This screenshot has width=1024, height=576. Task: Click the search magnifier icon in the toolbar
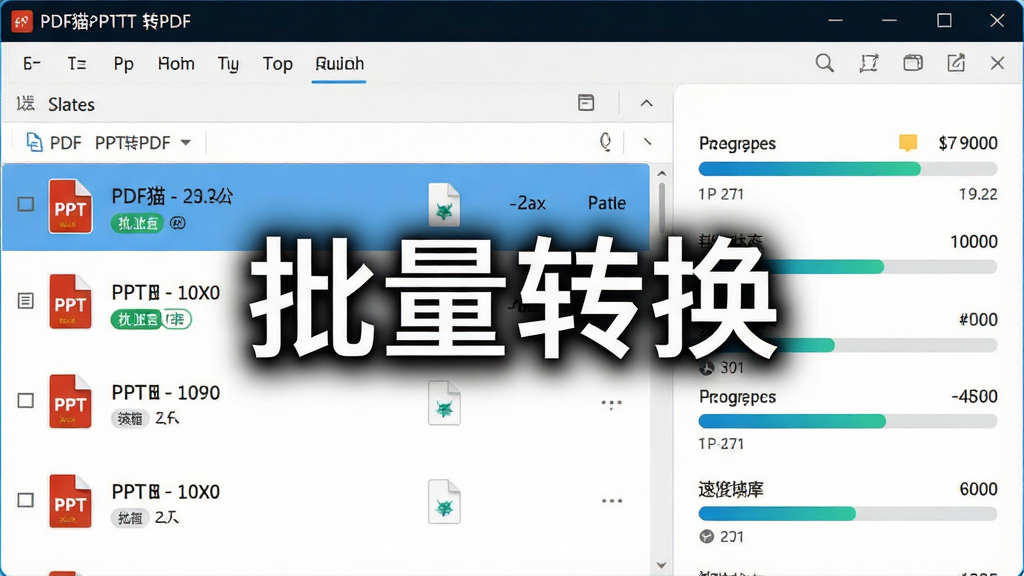[824, 63]
